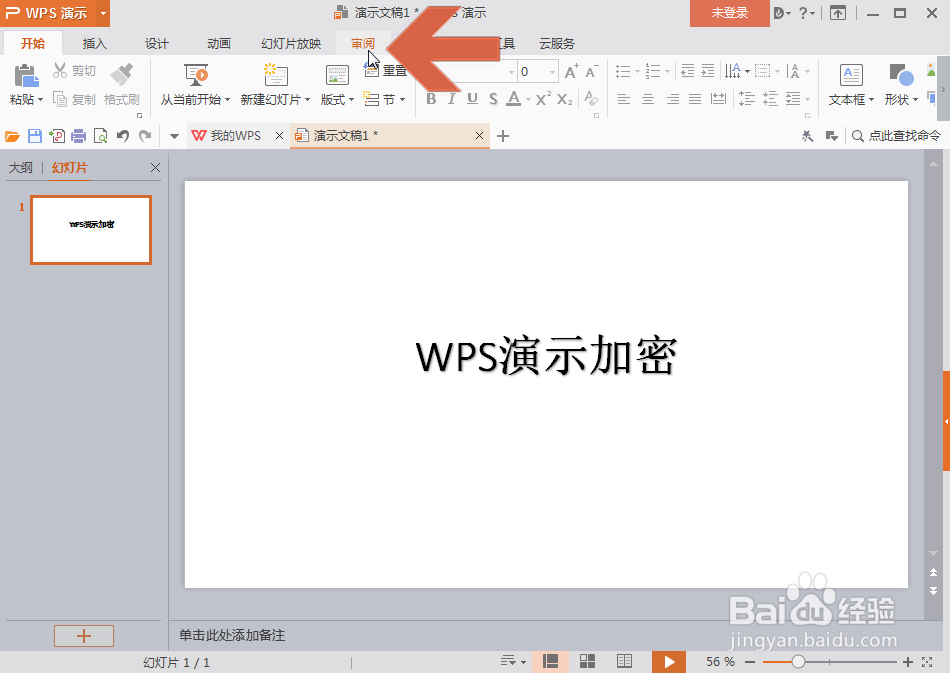The width and height of the screenshot is (950, 673).
Task: Toggle bold formatting on selected text
Action: (x=431, y=100)
